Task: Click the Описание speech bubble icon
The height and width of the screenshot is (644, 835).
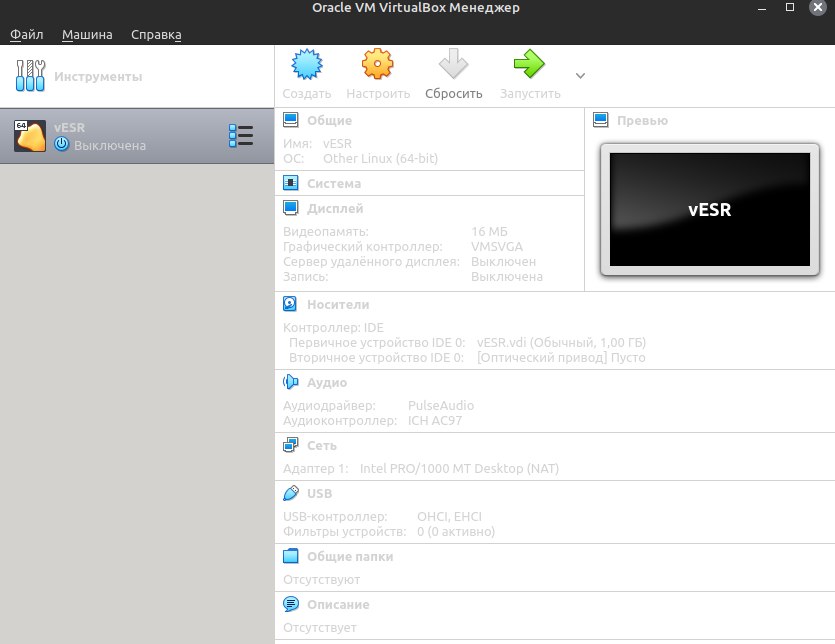Action: [x=290, y=604]
